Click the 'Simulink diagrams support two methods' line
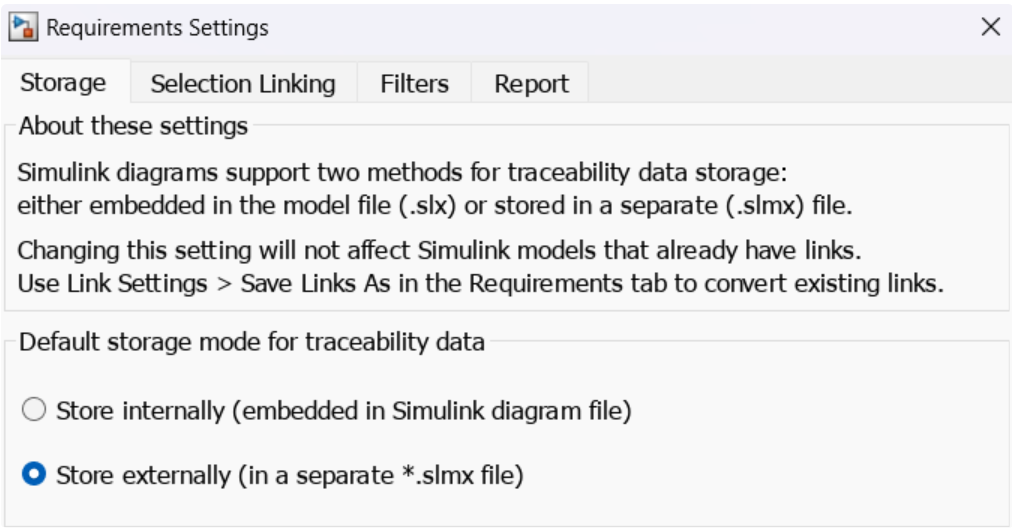This screenshot has width=1012, height=529. [407, 171]
